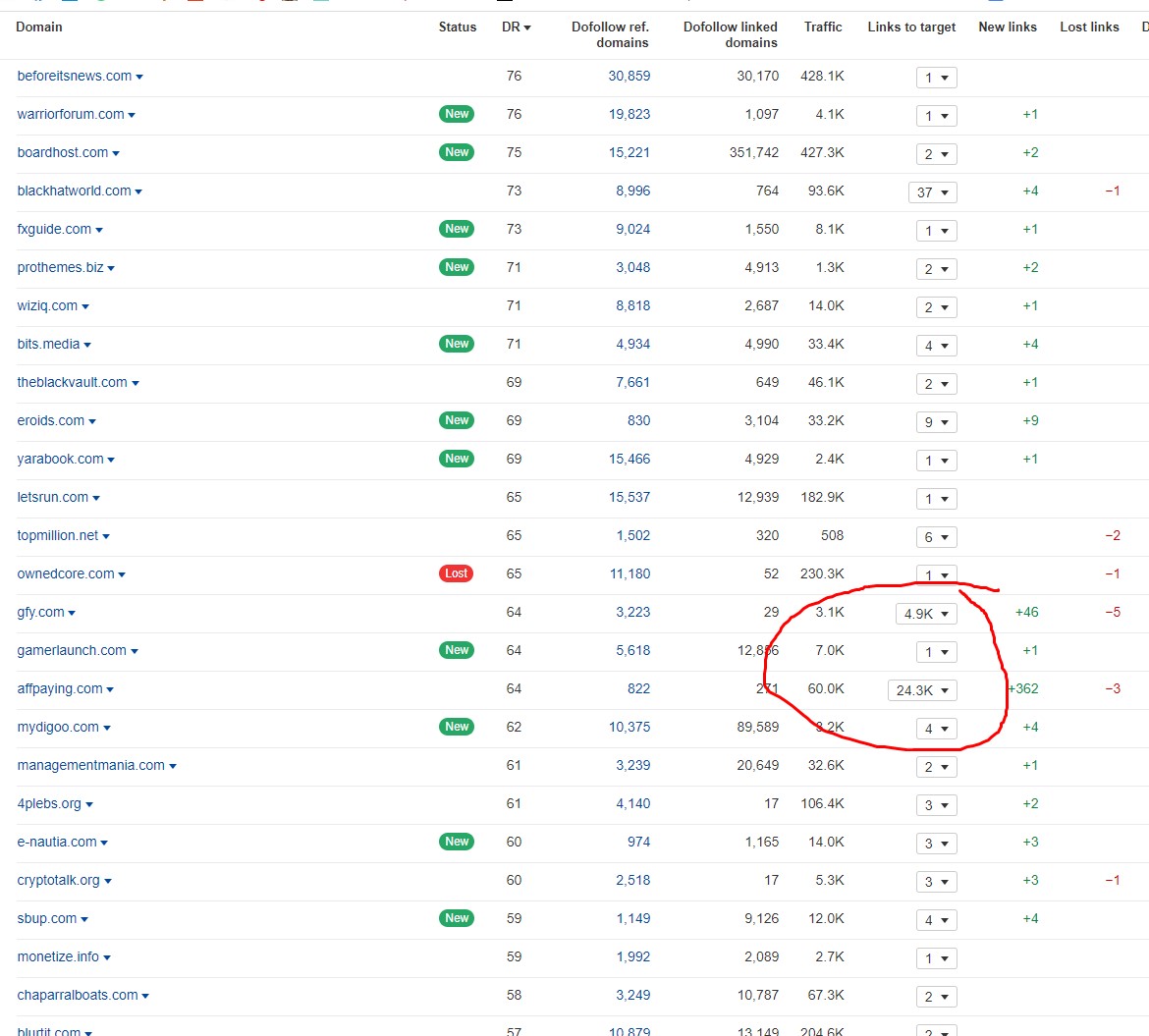Viewport: 1149px width, 1036px height.
Task: Open the links-to-target dropdown for chaparralboats.com
Action: pyautogui.click(x=937, y=997)
